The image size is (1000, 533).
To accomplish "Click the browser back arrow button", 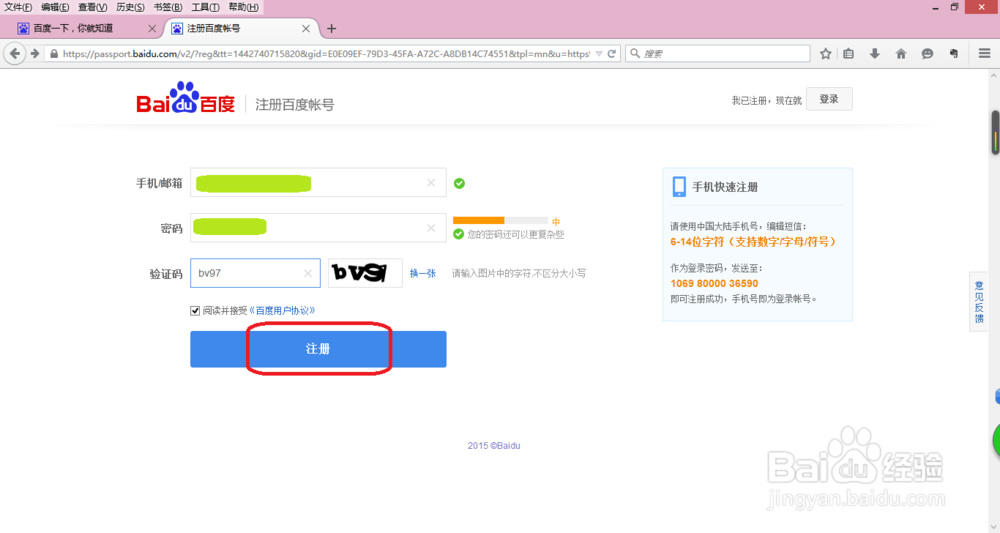I will point(15,54).
